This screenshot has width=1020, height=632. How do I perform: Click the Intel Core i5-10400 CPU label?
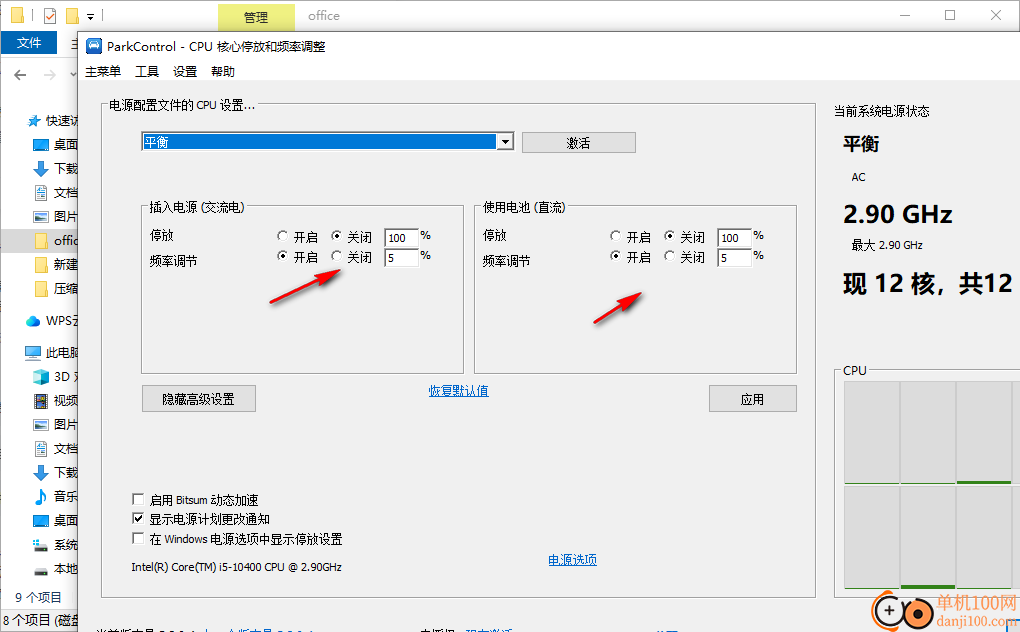point(236,567)
